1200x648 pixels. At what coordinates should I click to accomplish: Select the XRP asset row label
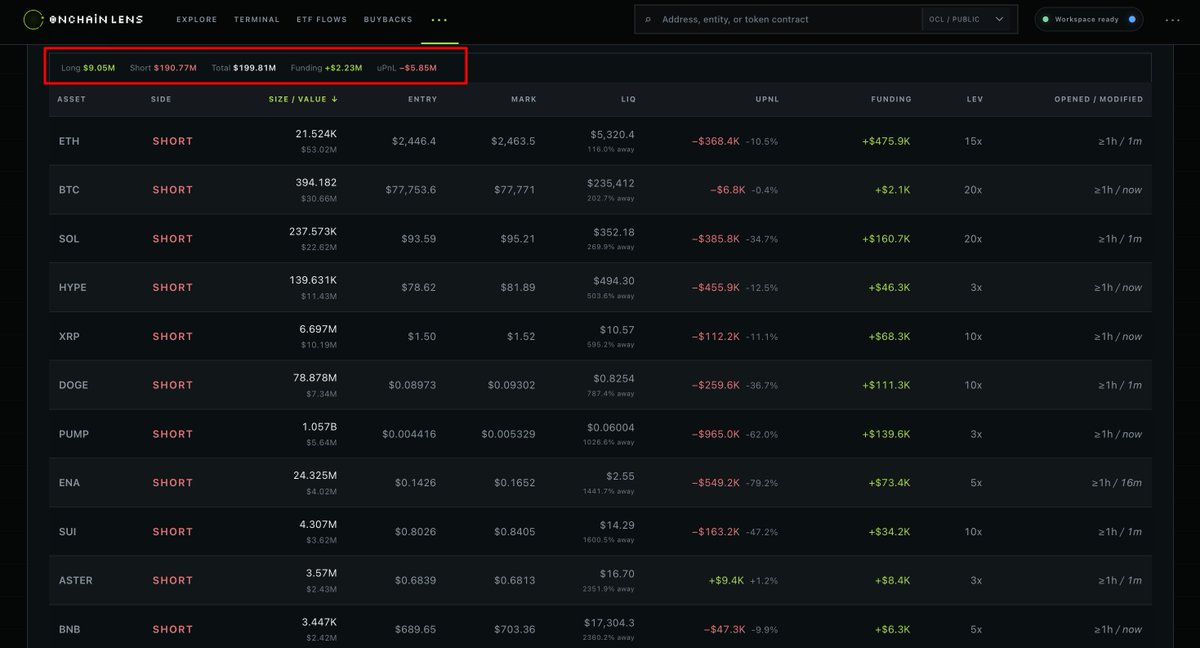69,337
